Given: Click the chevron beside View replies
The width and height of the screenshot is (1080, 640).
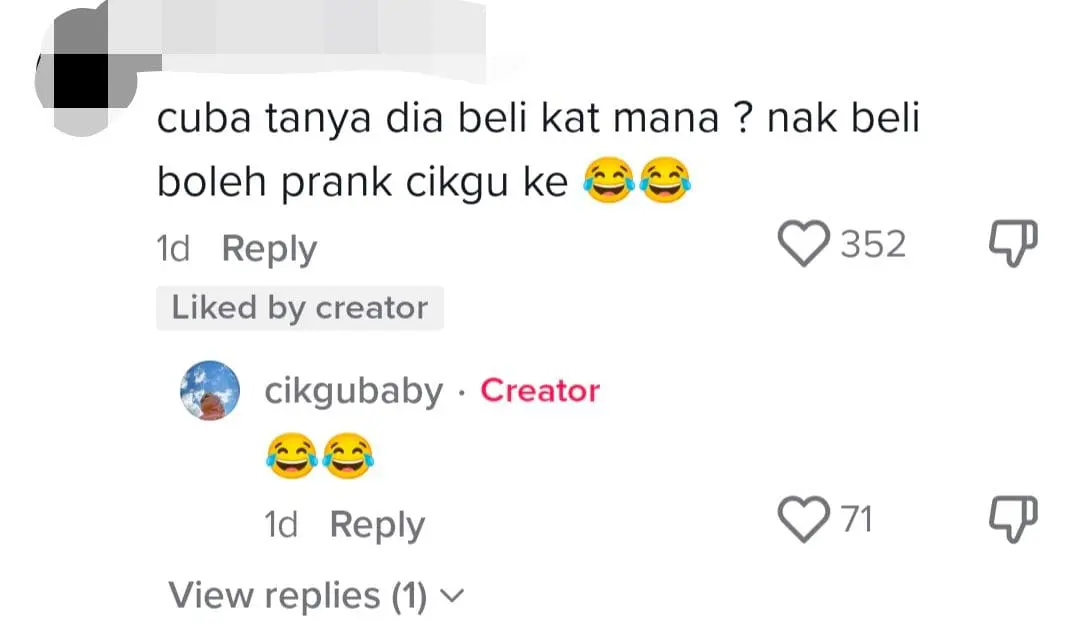Looking at the screenshot, I should (453, 594).
